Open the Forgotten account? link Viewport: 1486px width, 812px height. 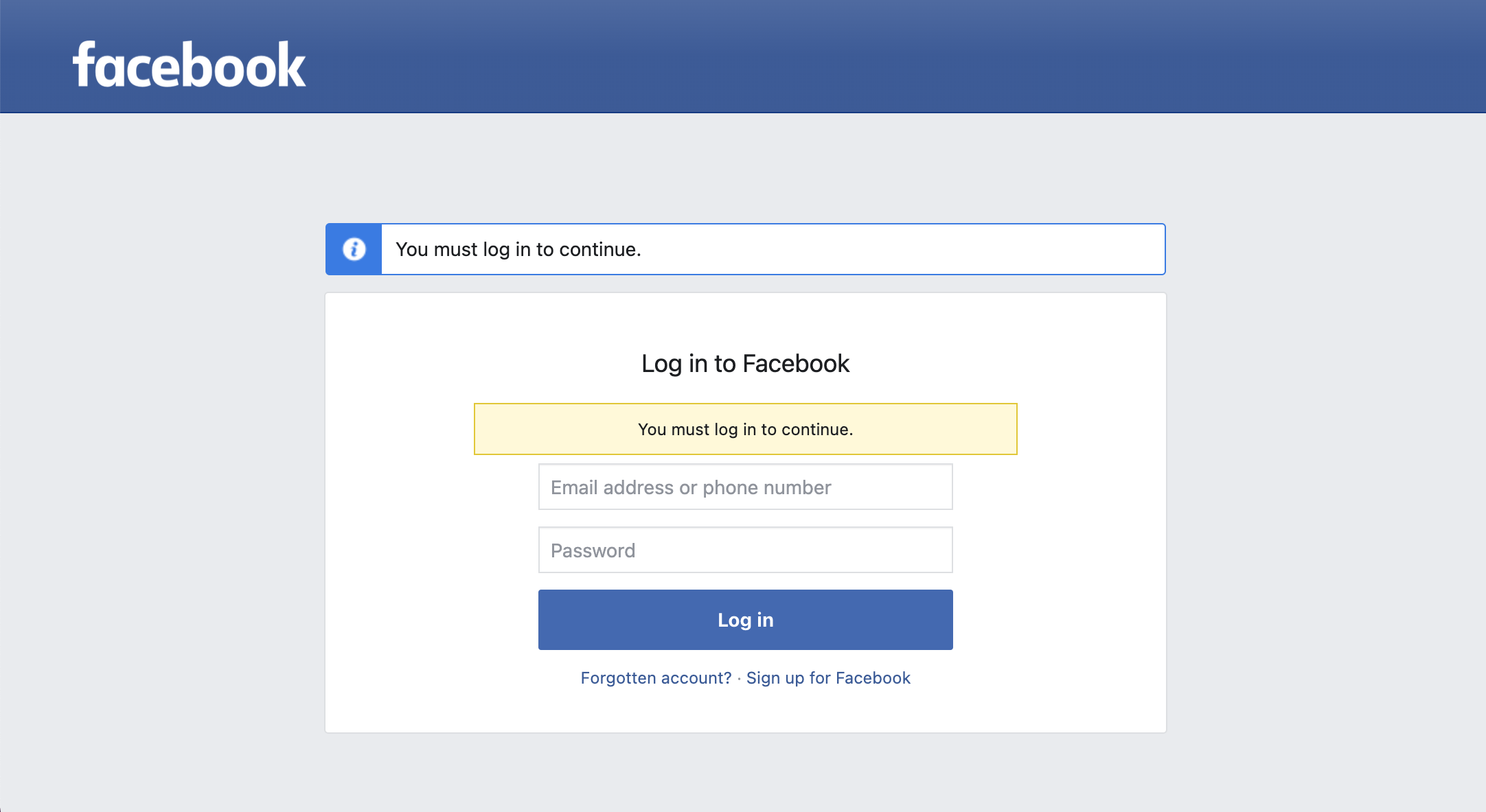coord(656,678)
